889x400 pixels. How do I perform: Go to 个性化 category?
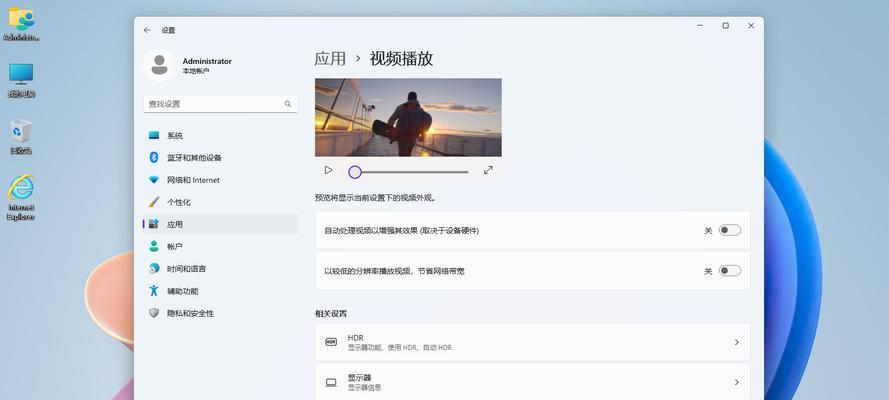[221, 202]
